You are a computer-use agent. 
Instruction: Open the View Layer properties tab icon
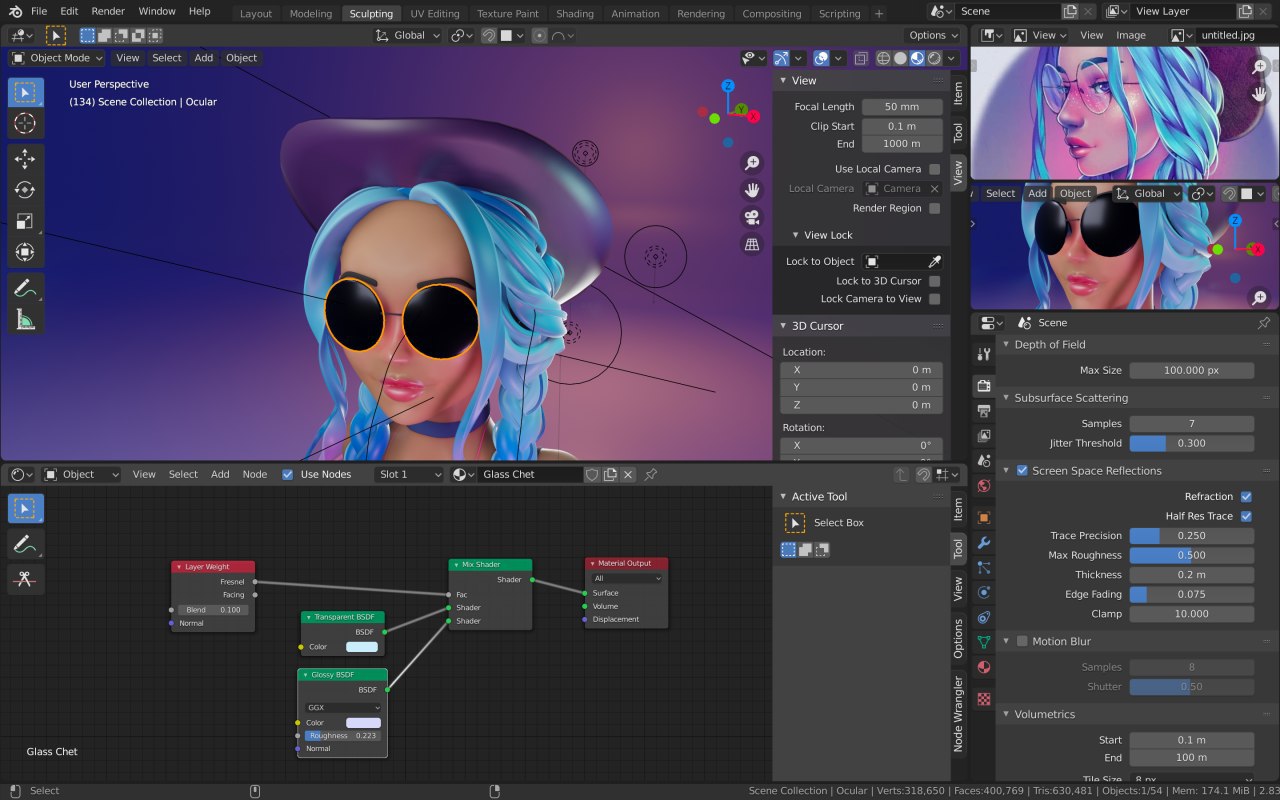click(984, 436)
